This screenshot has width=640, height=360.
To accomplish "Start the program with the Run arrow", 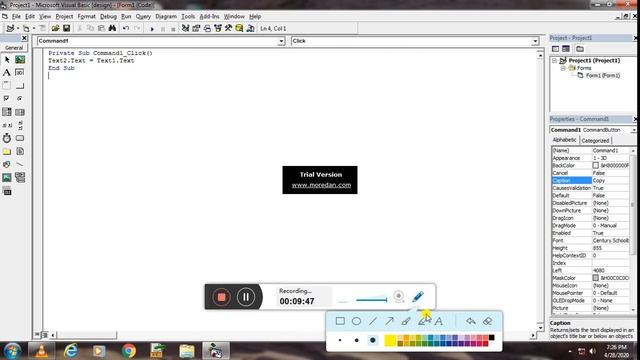I will pyautogui.click(x=152, y=29).
